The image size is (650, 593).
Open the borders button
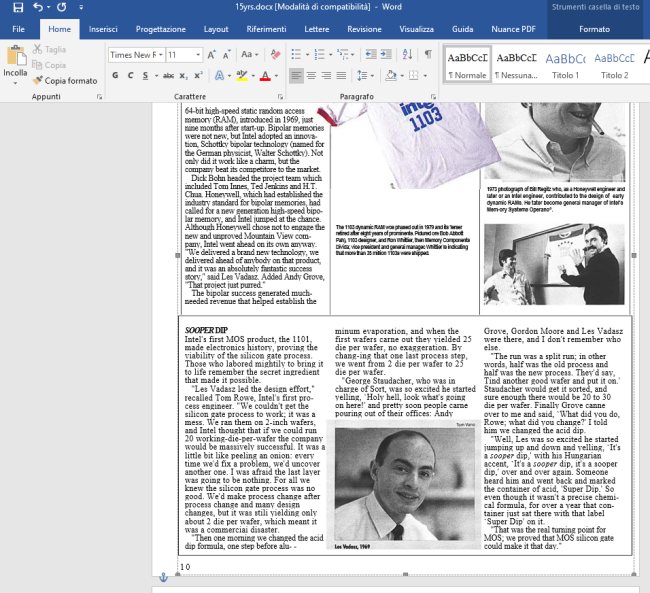[414, 75]
